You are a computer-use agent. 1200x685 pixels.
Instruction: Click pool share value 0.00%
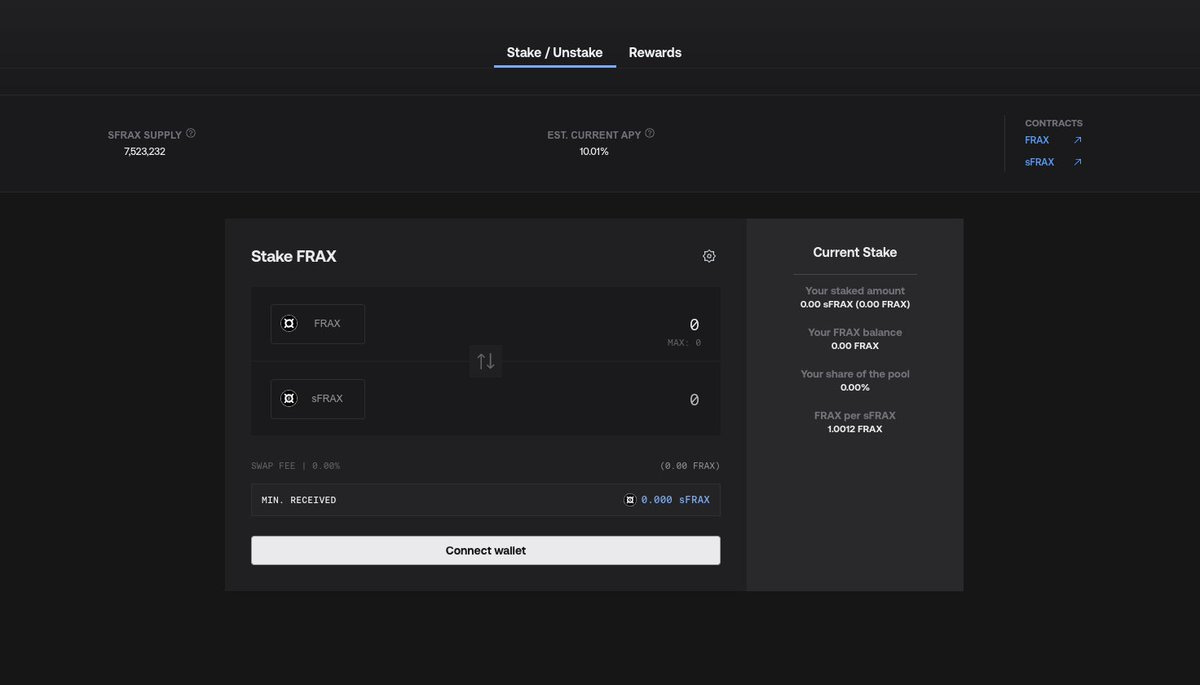pyautogui.click(x=855, y=387)
